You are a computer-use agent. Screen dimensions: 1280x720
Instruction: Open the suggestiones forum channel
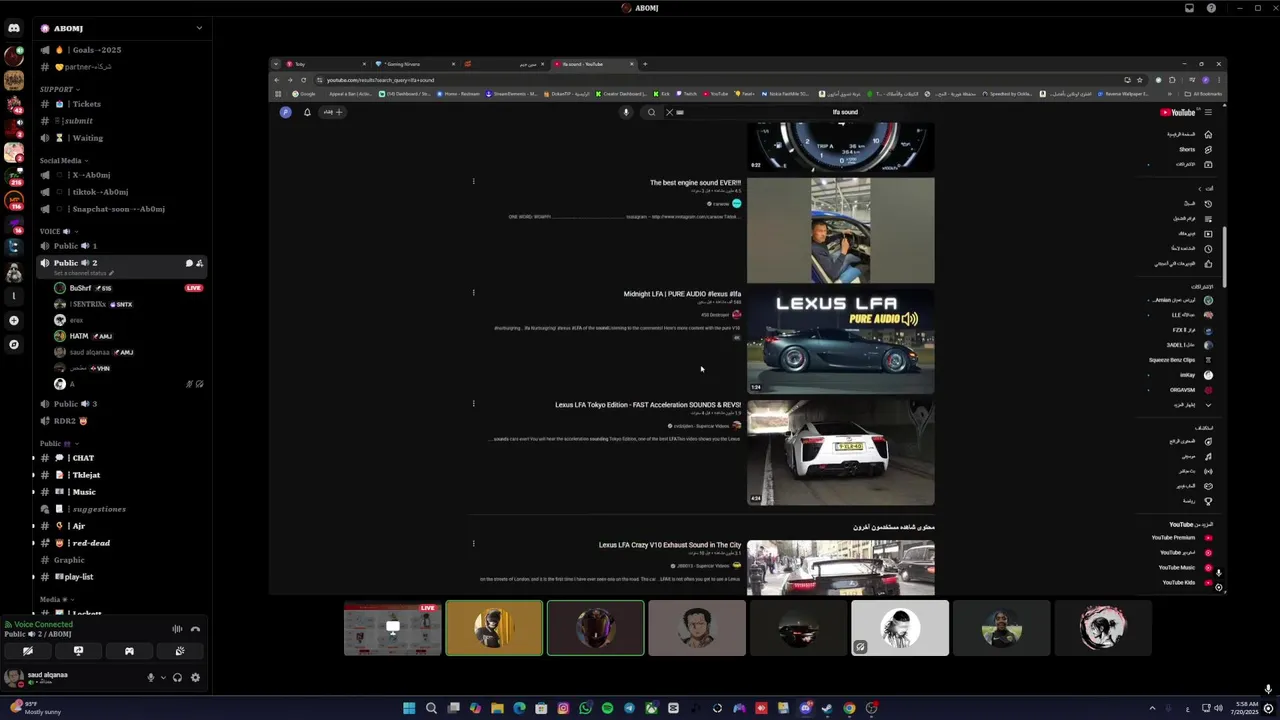point(120,509)
